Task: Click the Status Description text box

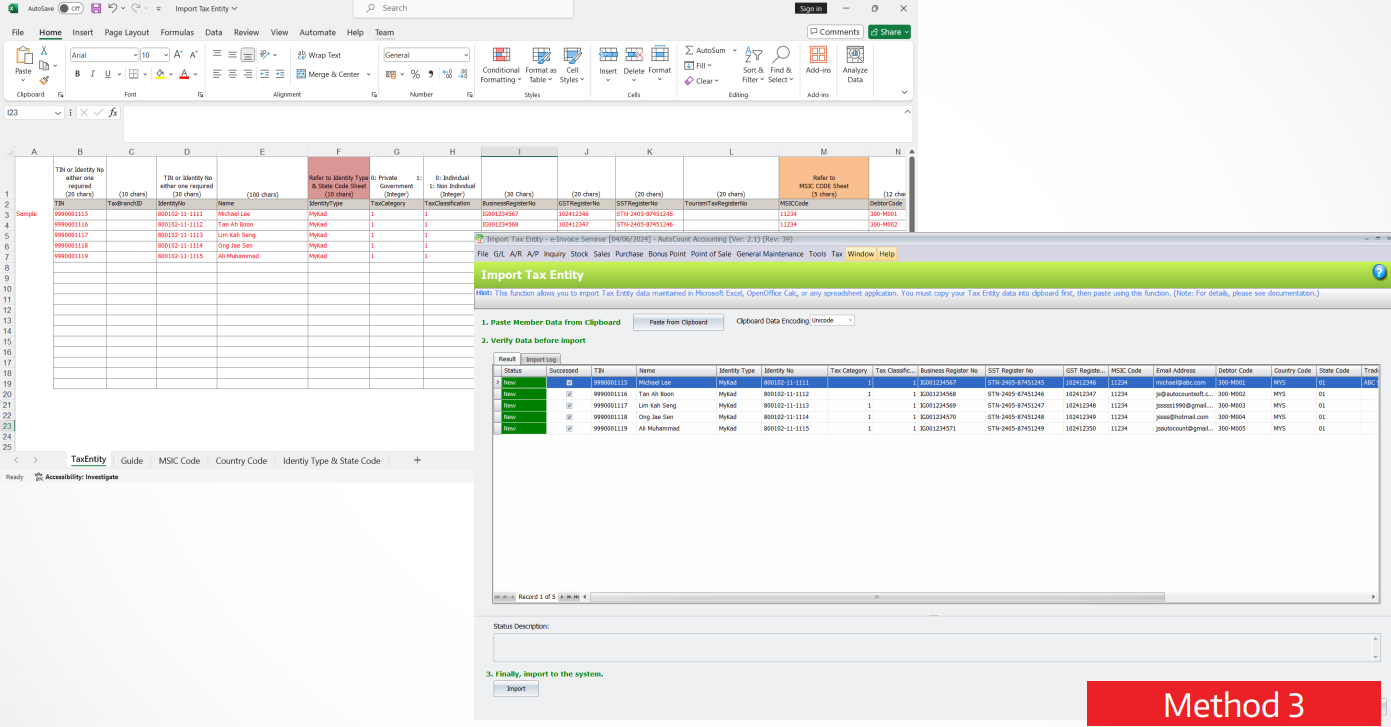Action: pos(936,647)
